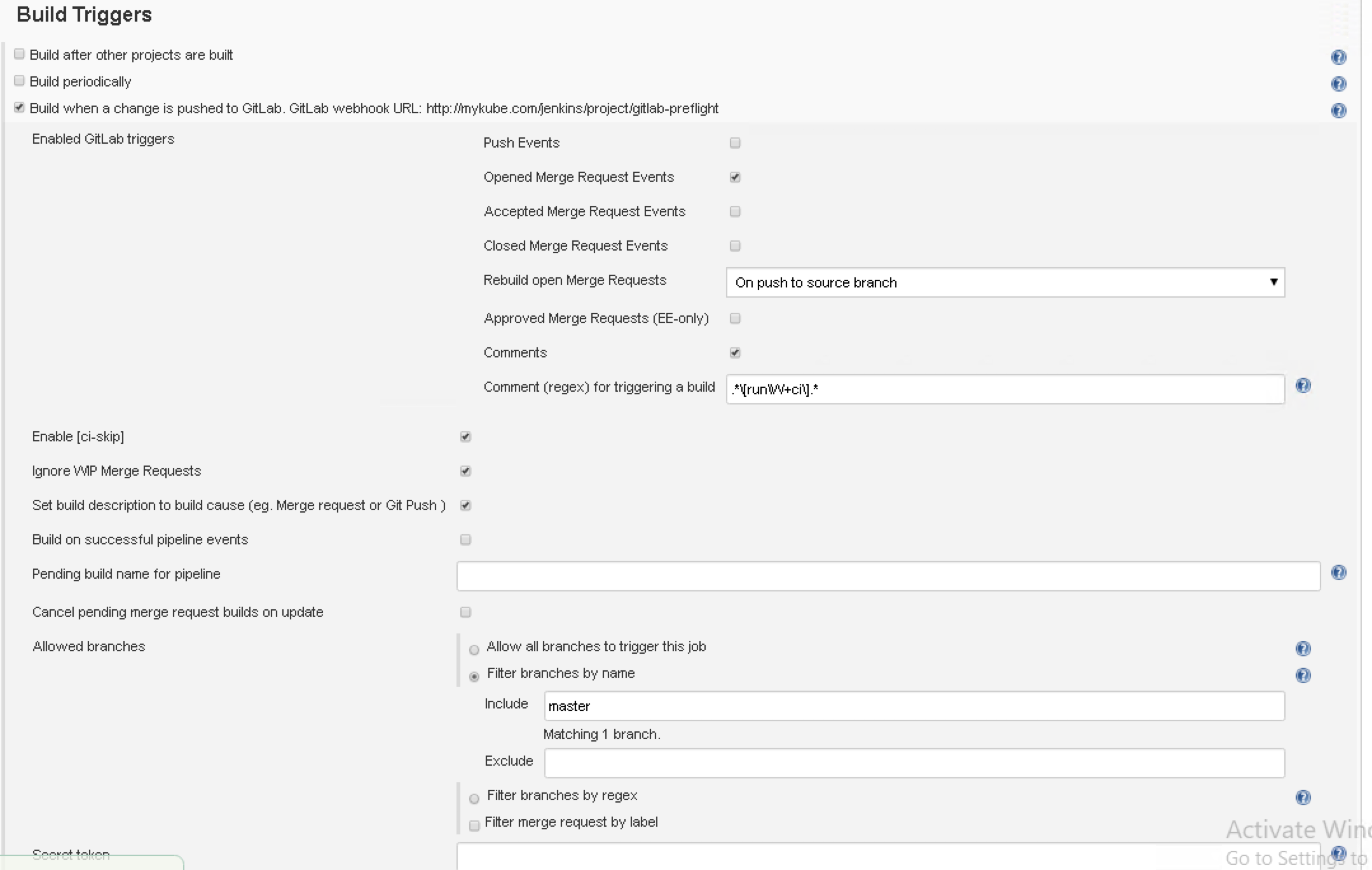Screen dimensions: 1372x870
Task: Click the Pending build name for pipeline field
Action: pyautogui.click(x=888, y=576)
